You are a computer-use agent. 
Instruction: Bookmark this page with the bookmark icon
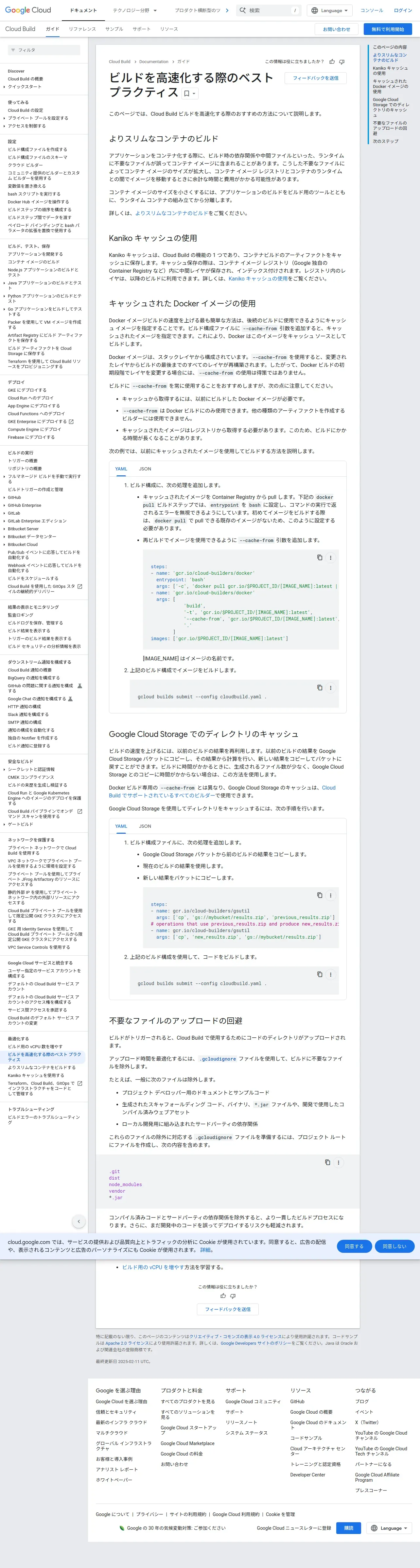[x=187, y=94]
